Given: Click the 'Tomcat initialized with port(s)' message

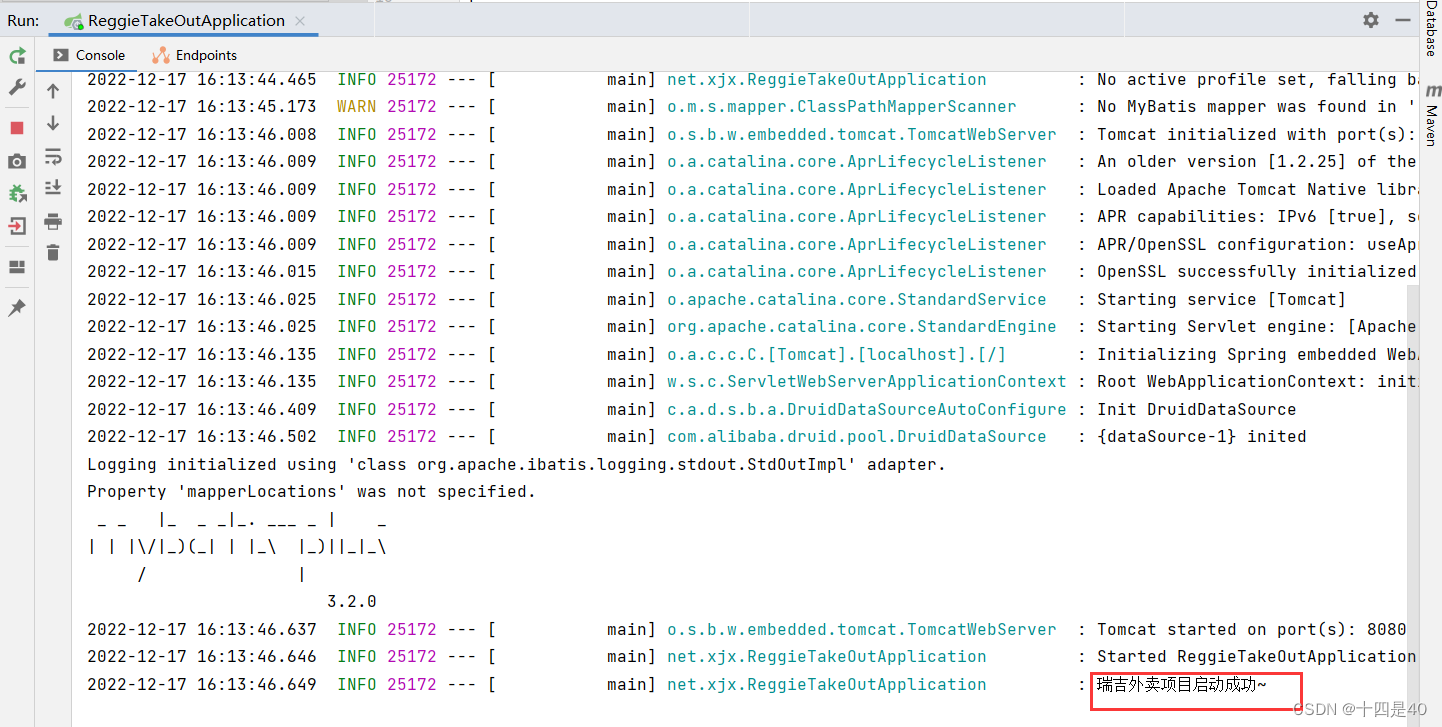Looking at the screenshot, I should pyautogui.click(x=1257, y=134).
